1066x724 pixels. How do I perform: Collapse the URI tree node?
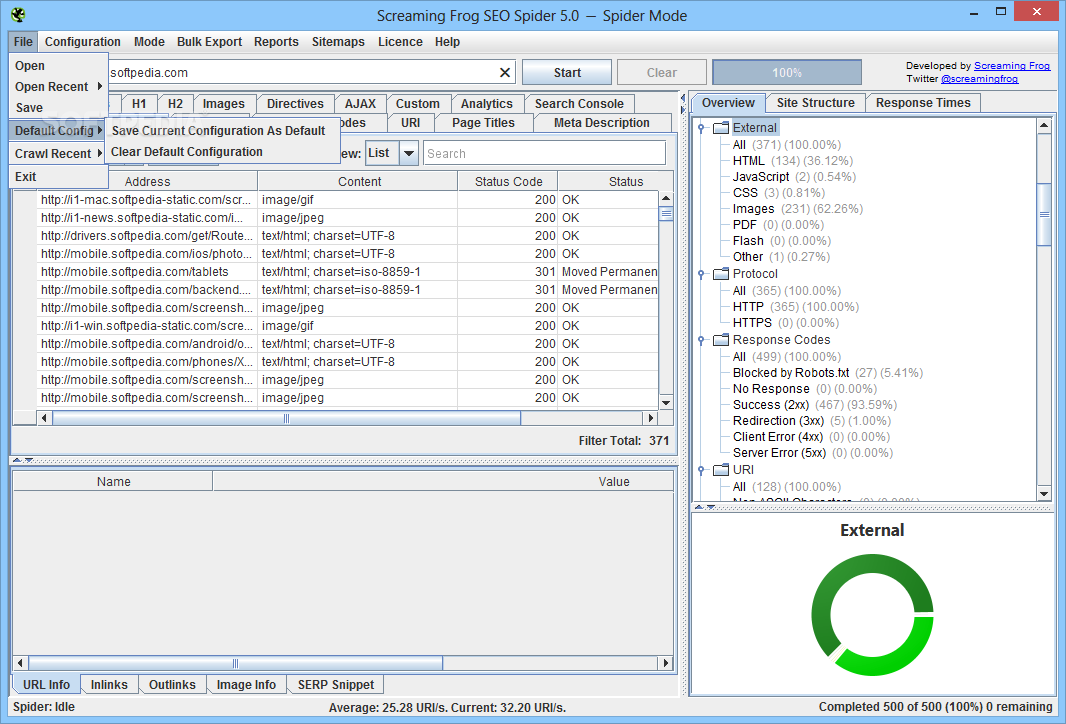click(701, 470)
